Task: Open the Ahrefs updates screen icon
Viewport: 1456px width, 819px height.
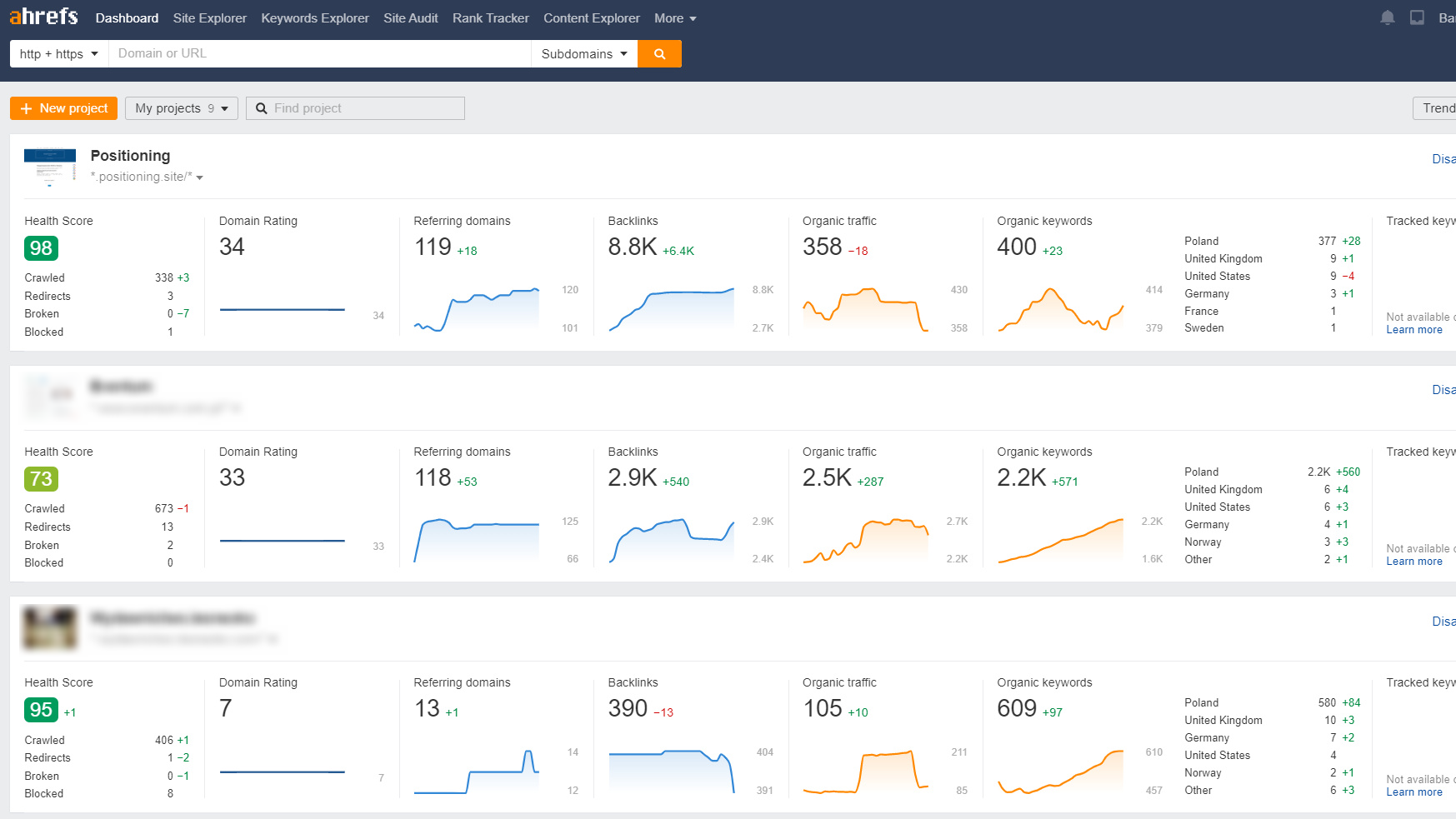Action: 1416,17
